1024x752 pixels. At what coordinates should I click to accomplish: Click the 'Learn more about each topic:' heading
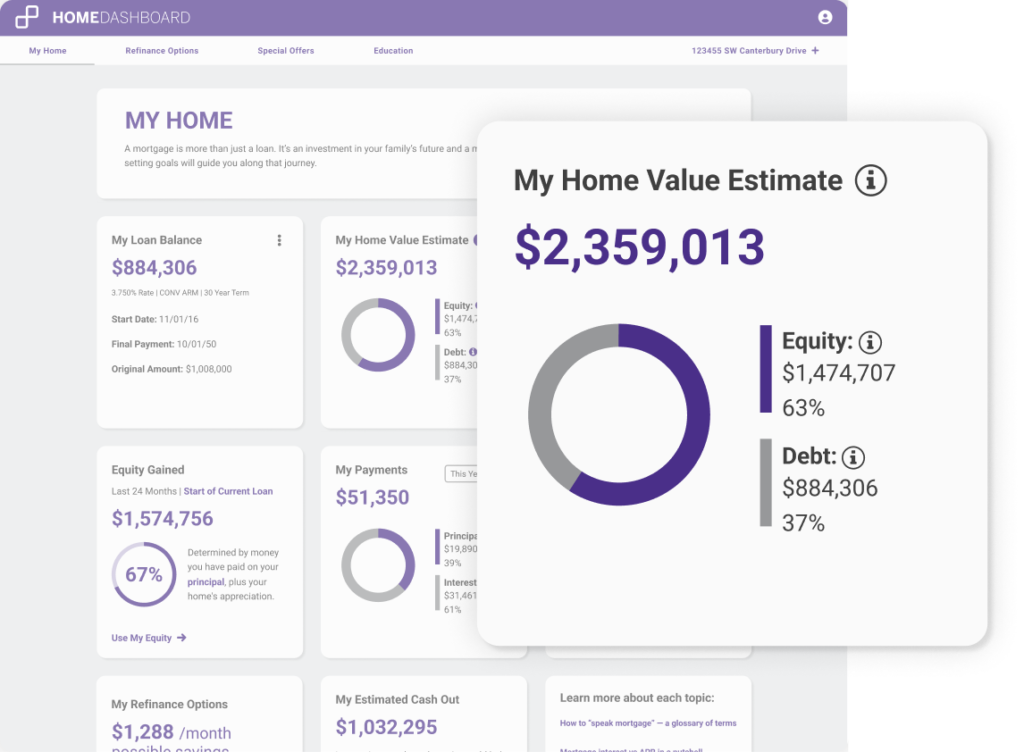click(637, 698)
